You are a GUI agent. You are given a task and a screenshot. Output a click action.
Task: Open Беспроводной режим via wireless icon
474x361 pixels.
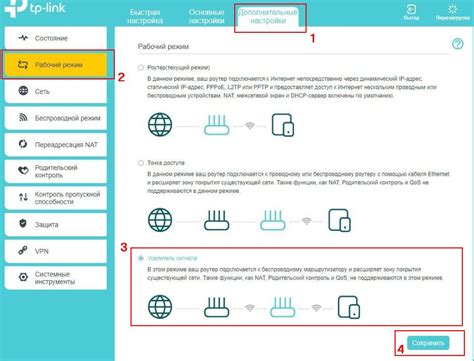point(23,117)
